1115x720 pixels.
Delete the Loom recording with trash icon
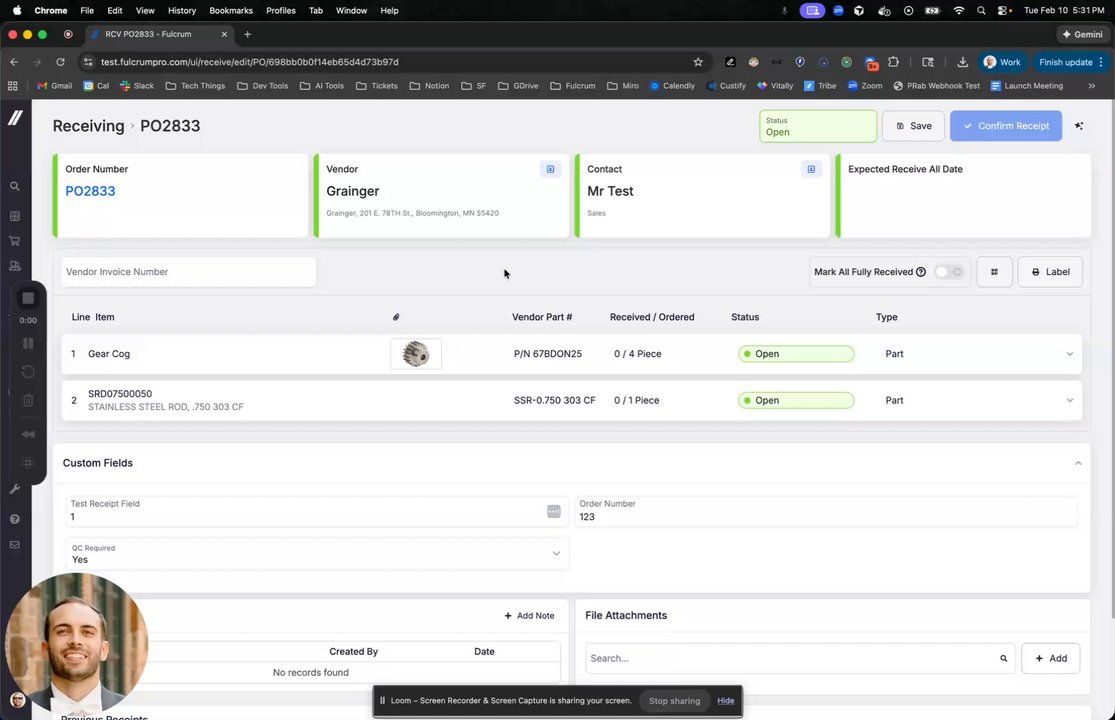(x=28, y=401)
